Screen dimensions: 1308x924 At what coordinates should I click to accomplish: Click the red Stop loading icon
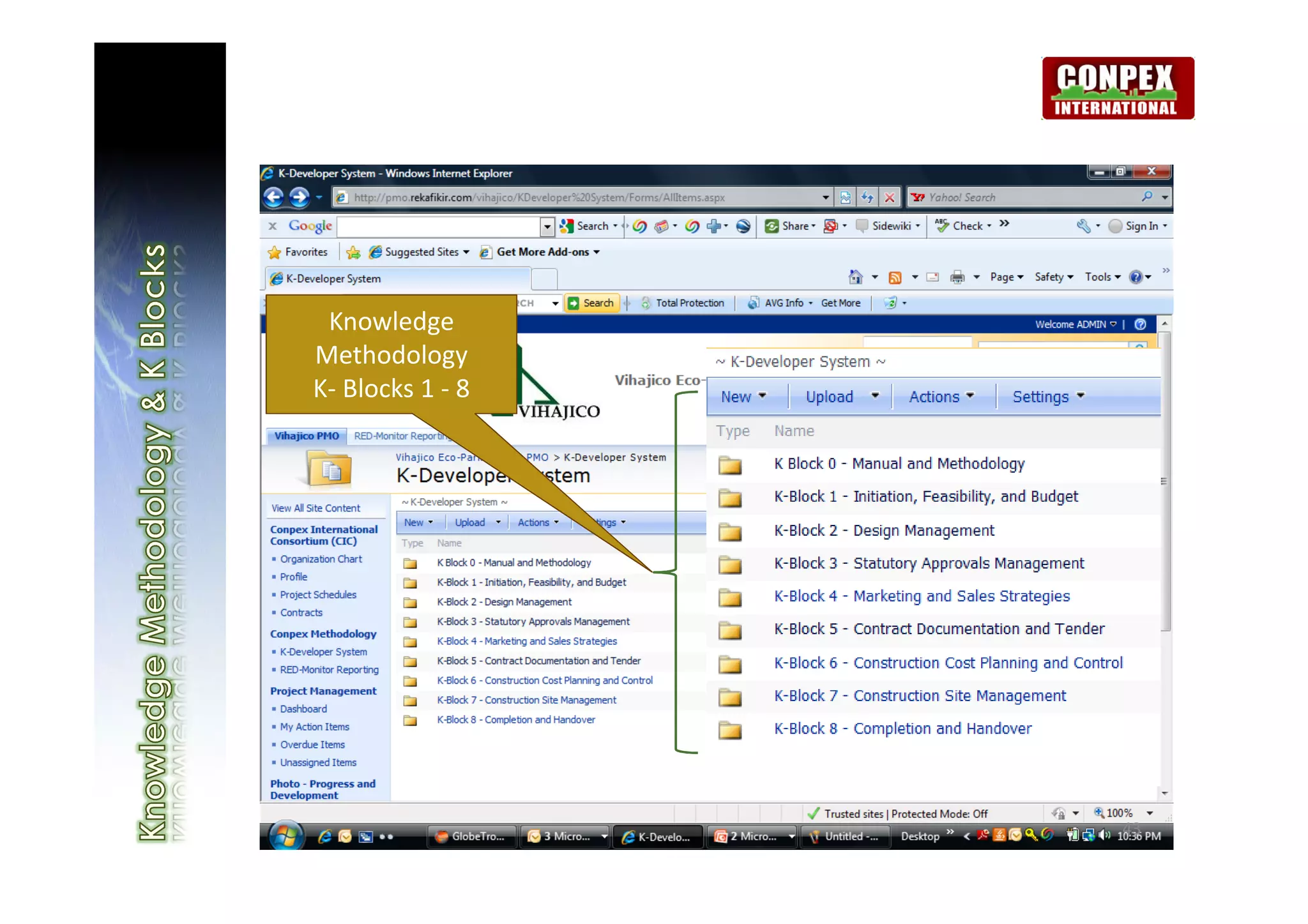pos(890,197)
